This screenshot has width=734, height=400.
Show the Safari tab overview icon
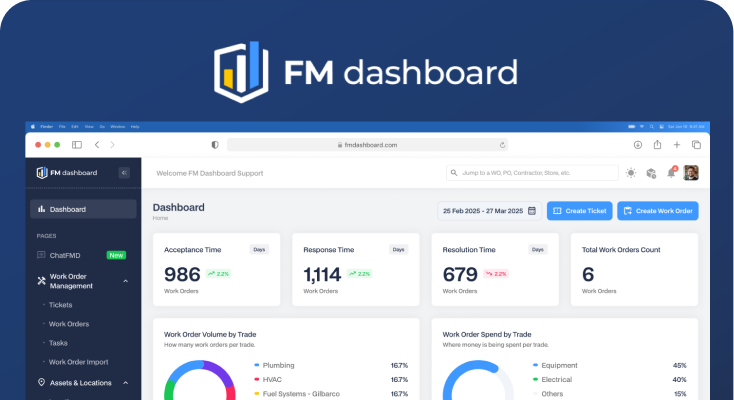coord(696,145)
